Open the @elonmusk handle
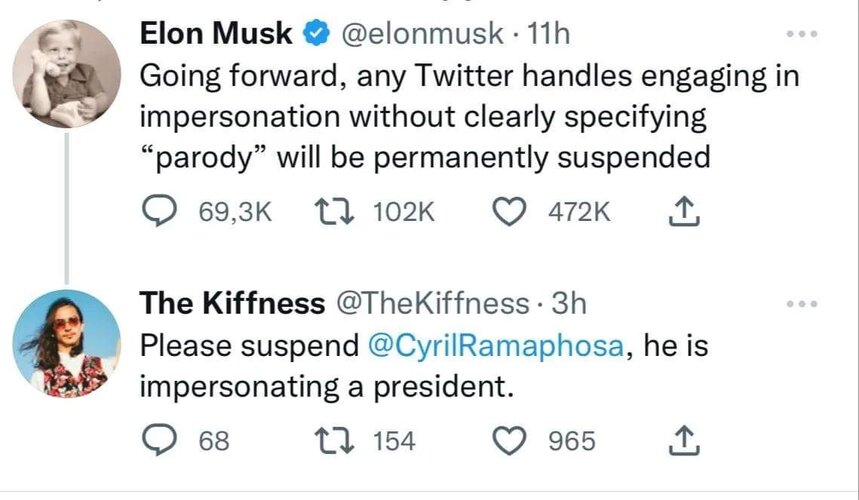859x500 pixels. tap(422, 34)
